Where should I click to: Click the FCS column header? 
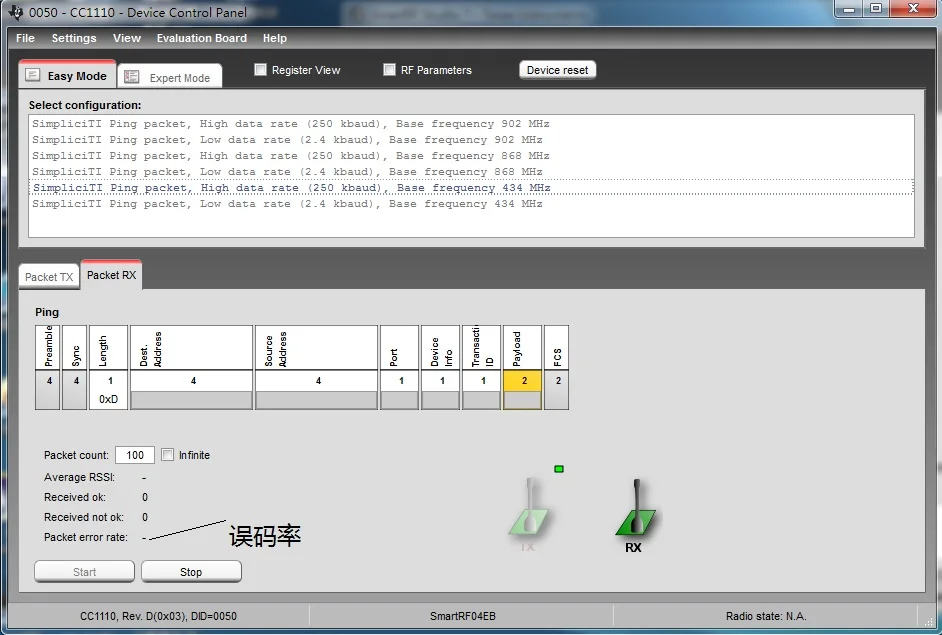point(556,347)
